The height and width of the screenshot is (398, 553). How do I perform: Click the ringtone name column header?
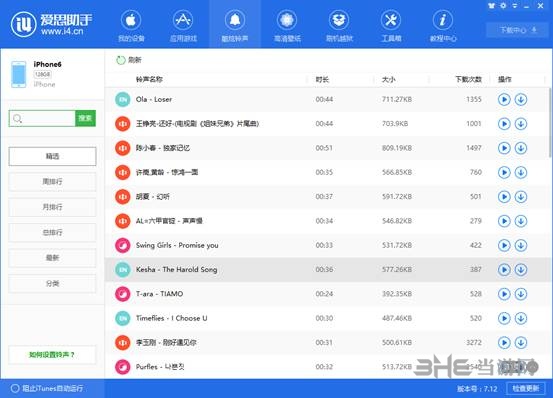[149, 79]
